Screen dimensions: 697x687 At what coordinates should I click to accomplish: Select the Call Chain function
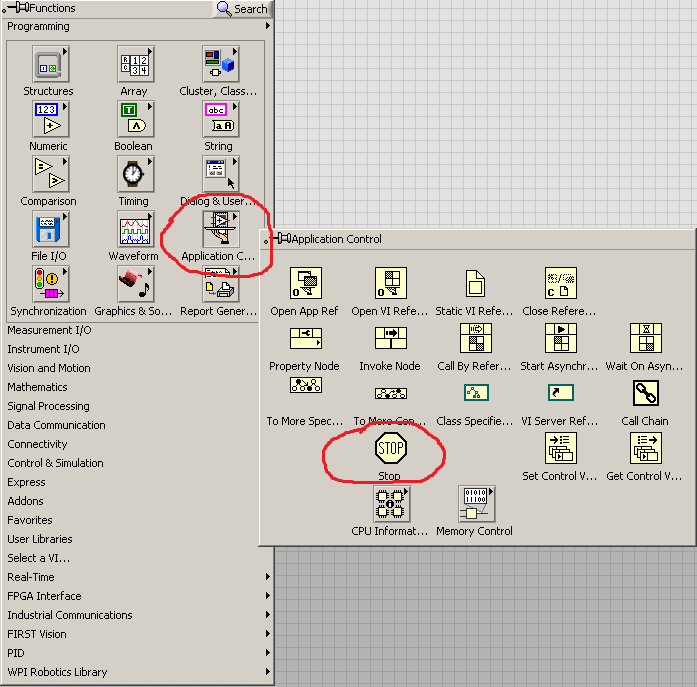[645, 394]
